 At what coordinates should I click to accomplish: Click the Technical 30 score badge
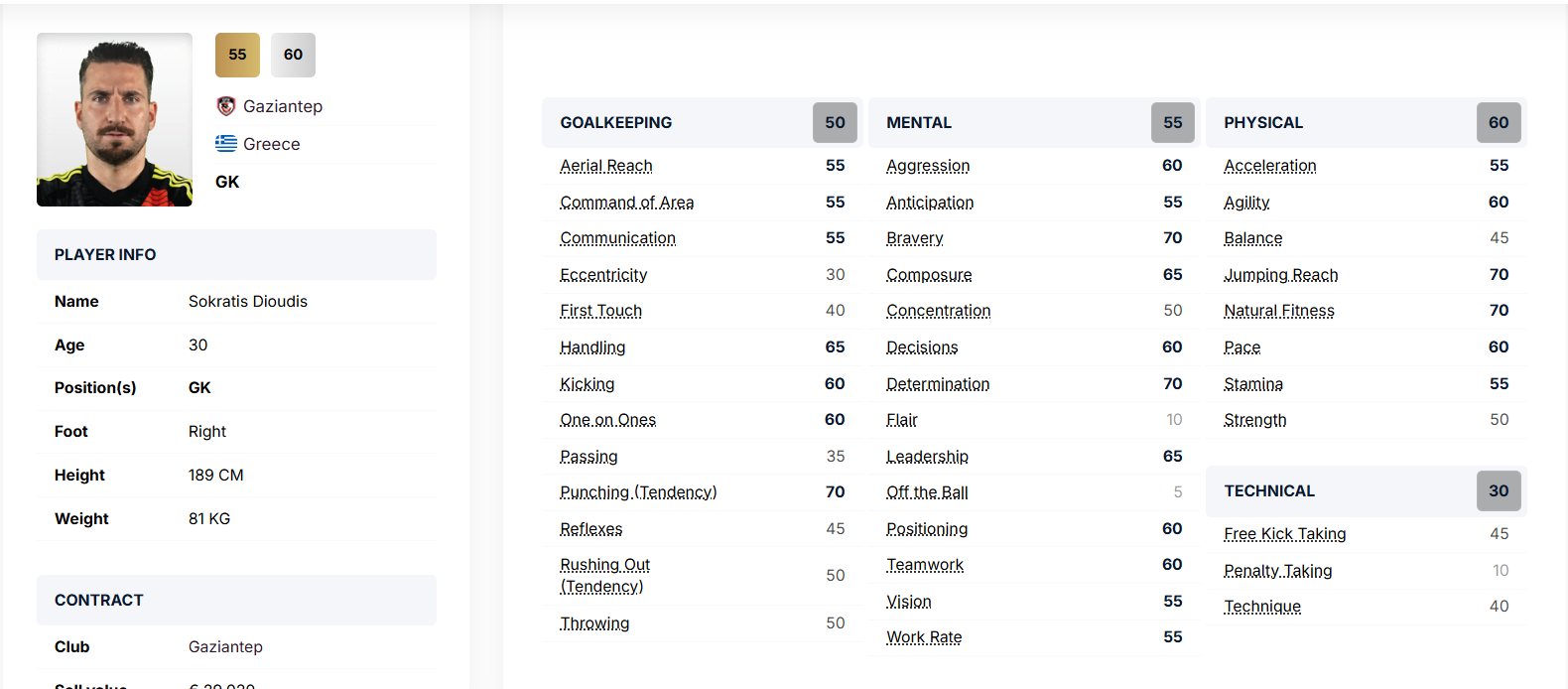click(x=1498, y=491)
